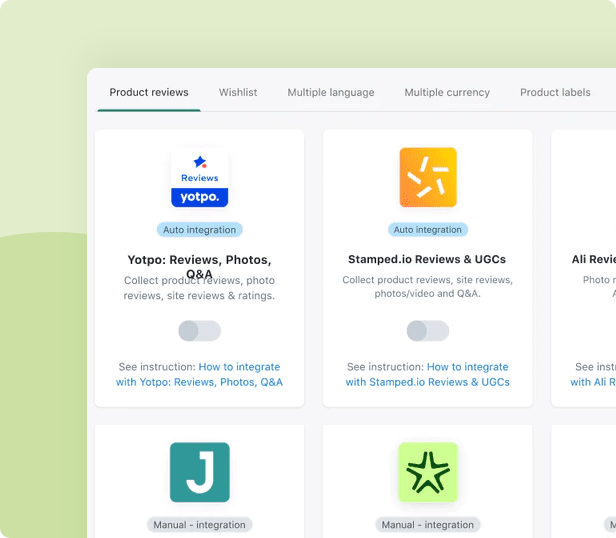
Task: Open the Ali Reviews instruction link
Action: coord(593,382)
